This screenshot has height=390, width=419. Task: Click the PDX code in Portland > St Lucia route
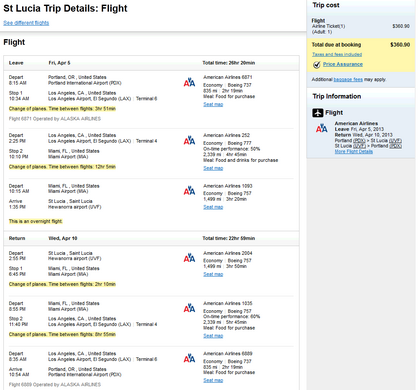point(359,141)
